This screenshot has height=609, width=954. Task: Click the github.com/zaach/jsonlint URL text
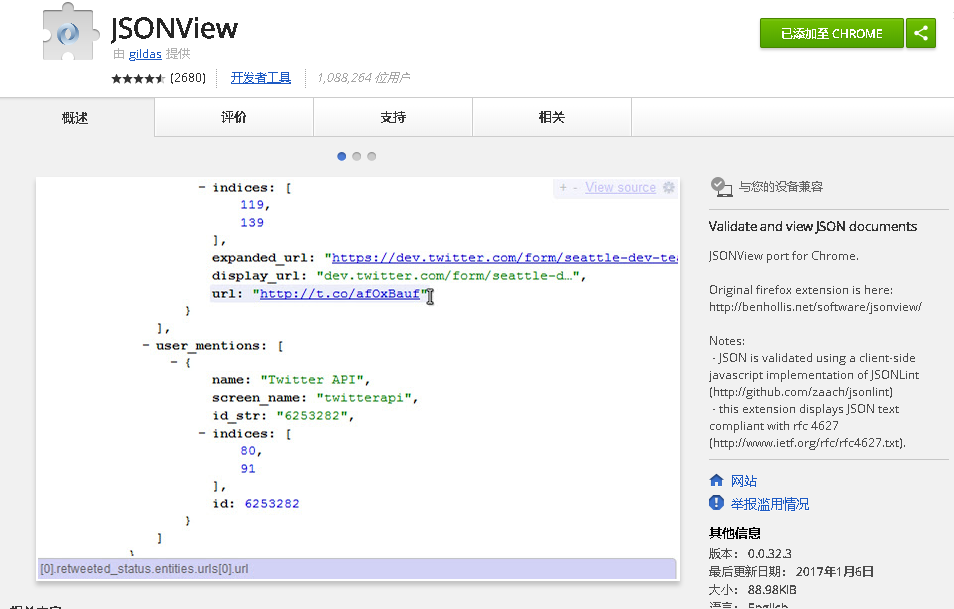click(x=801, y=392)
